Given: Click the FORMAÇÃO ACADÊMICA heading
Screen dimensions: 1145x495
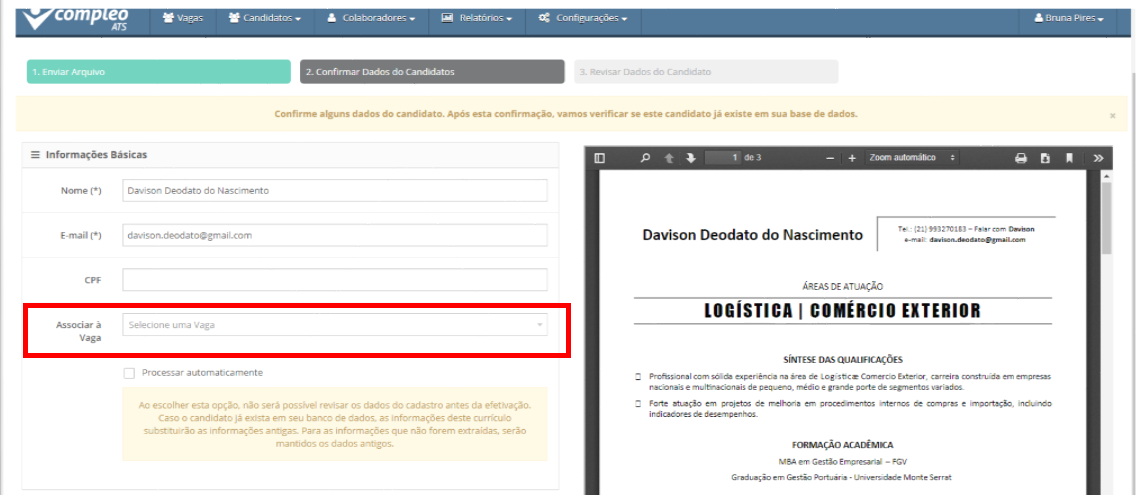Looking at the screenshot, I should tap(843, 445).
